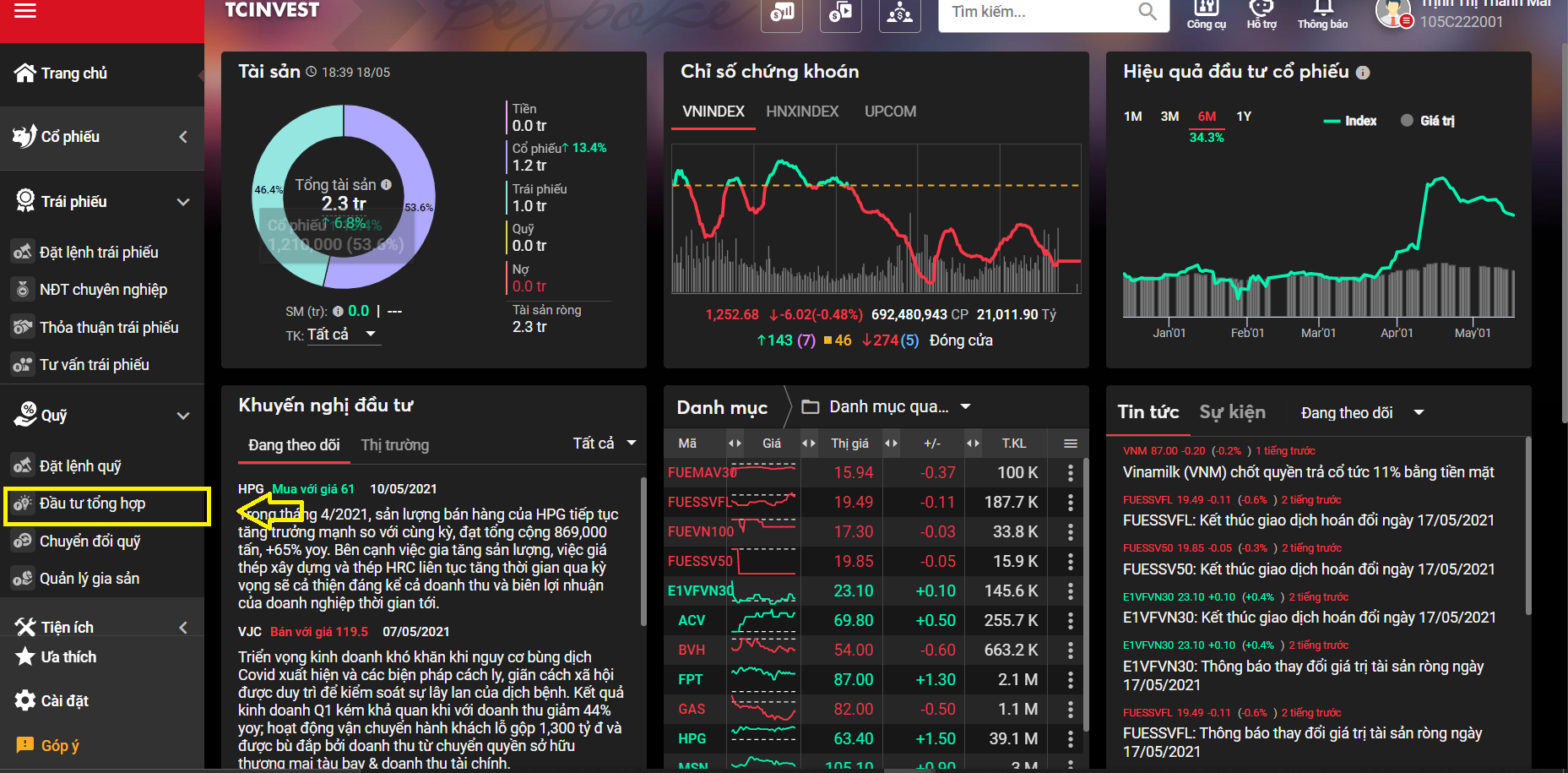This screenshot has width=1568, height=773.
Task: Click the search magnifier icon
Action: pos(1148,11)
